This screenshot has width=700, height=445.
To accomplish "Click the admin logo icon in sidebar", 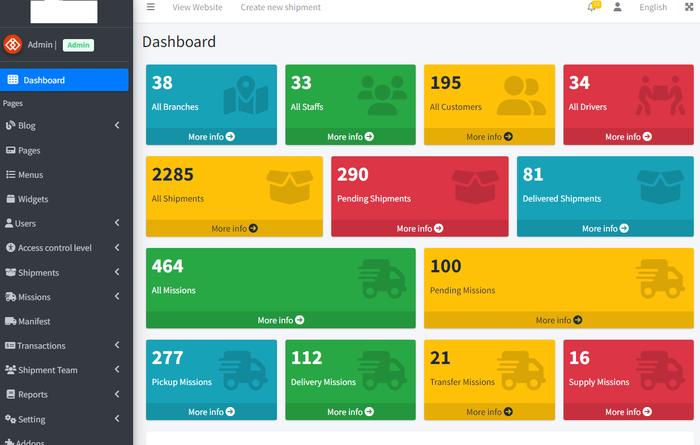I will (x=13, y=44).
